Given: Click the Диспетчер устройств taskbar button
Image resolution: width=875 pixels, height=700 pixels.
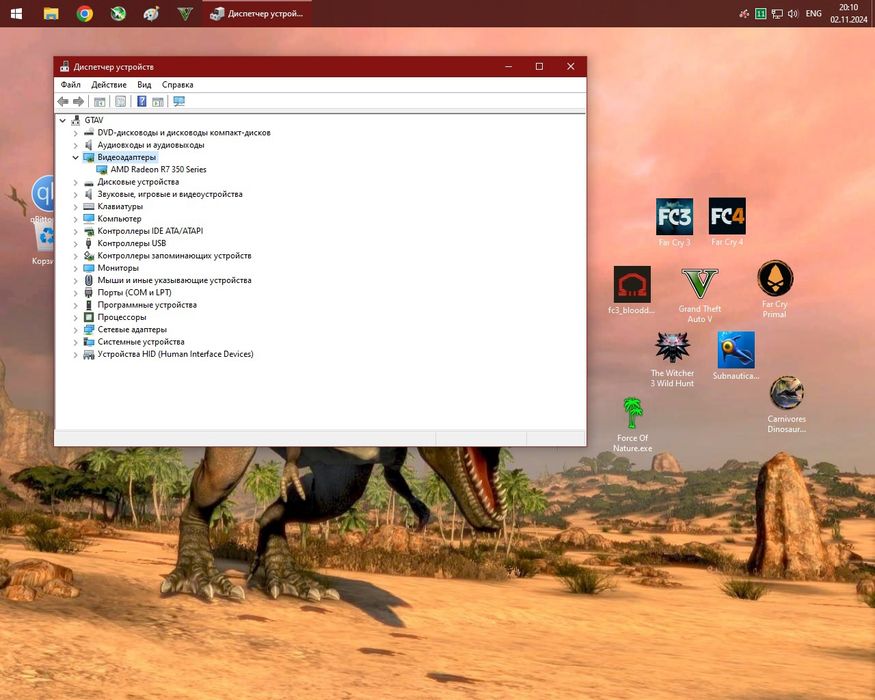Looking at the screenshot, I should pos(257,13).
